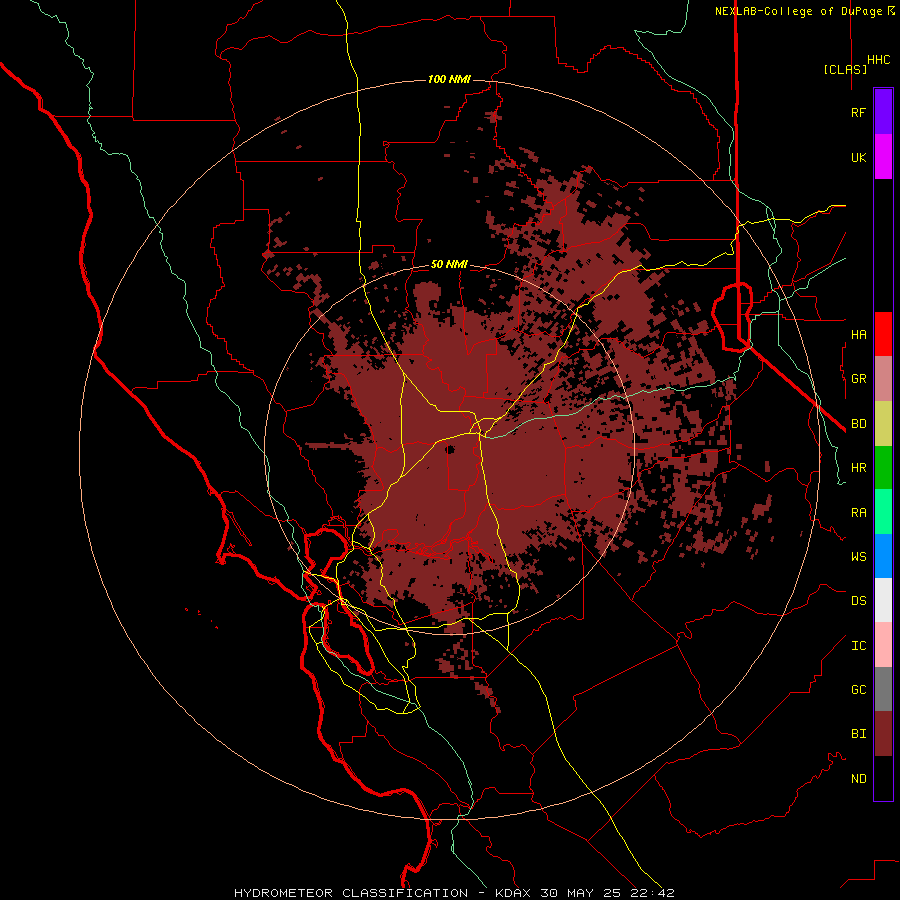Click the WS blue legend swatch
This screenshot has width=900, height=900.
pos(883,556)
